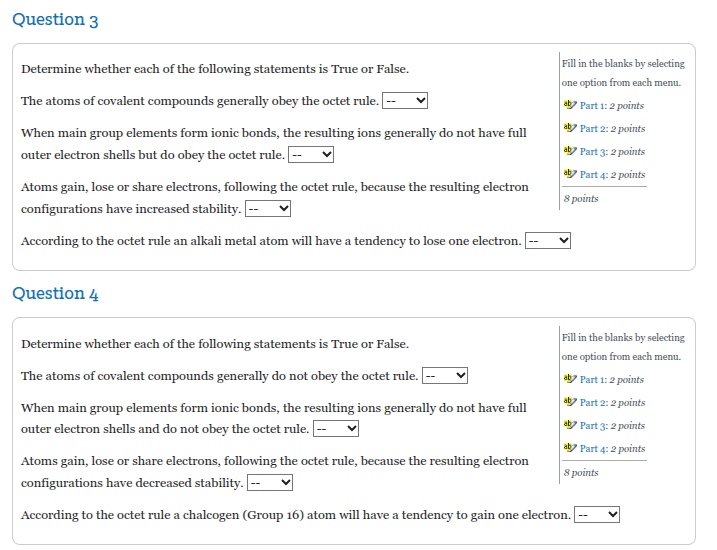Open Question 4 'Part 2: 2 points' link
717x550 pixels.
pyautogui.click(x=612, y=402)
